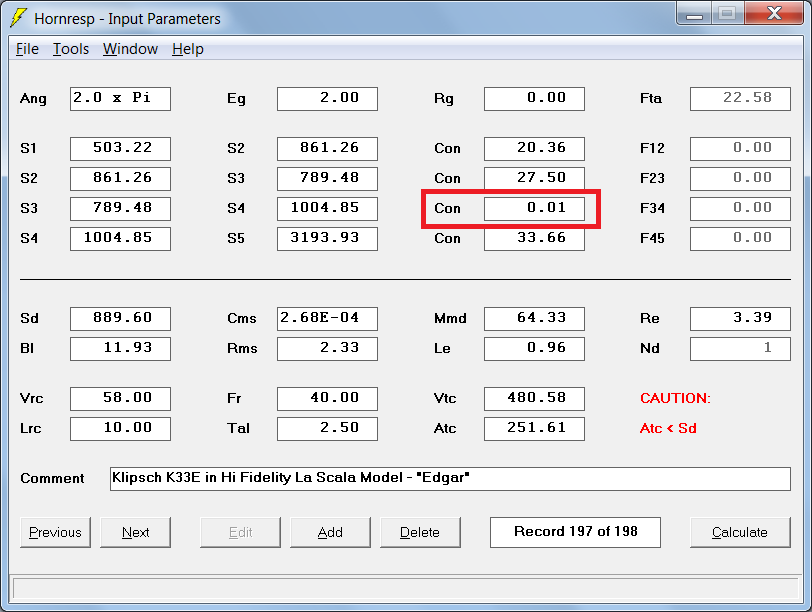Viewport: 812px width, 612px height.
Task: Select the Con field showing 0.01
Action: (534, 209)
